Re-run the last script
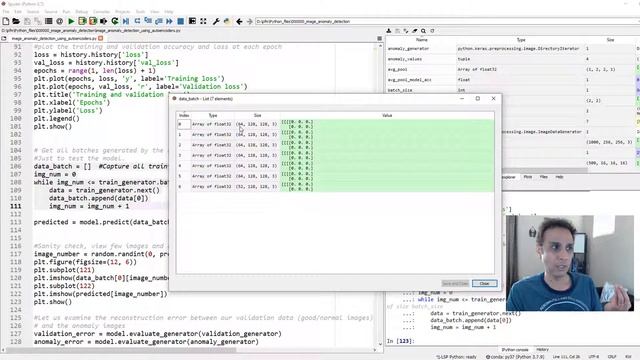The height and width of the screenshot is (360, 640). click(115, 21)
